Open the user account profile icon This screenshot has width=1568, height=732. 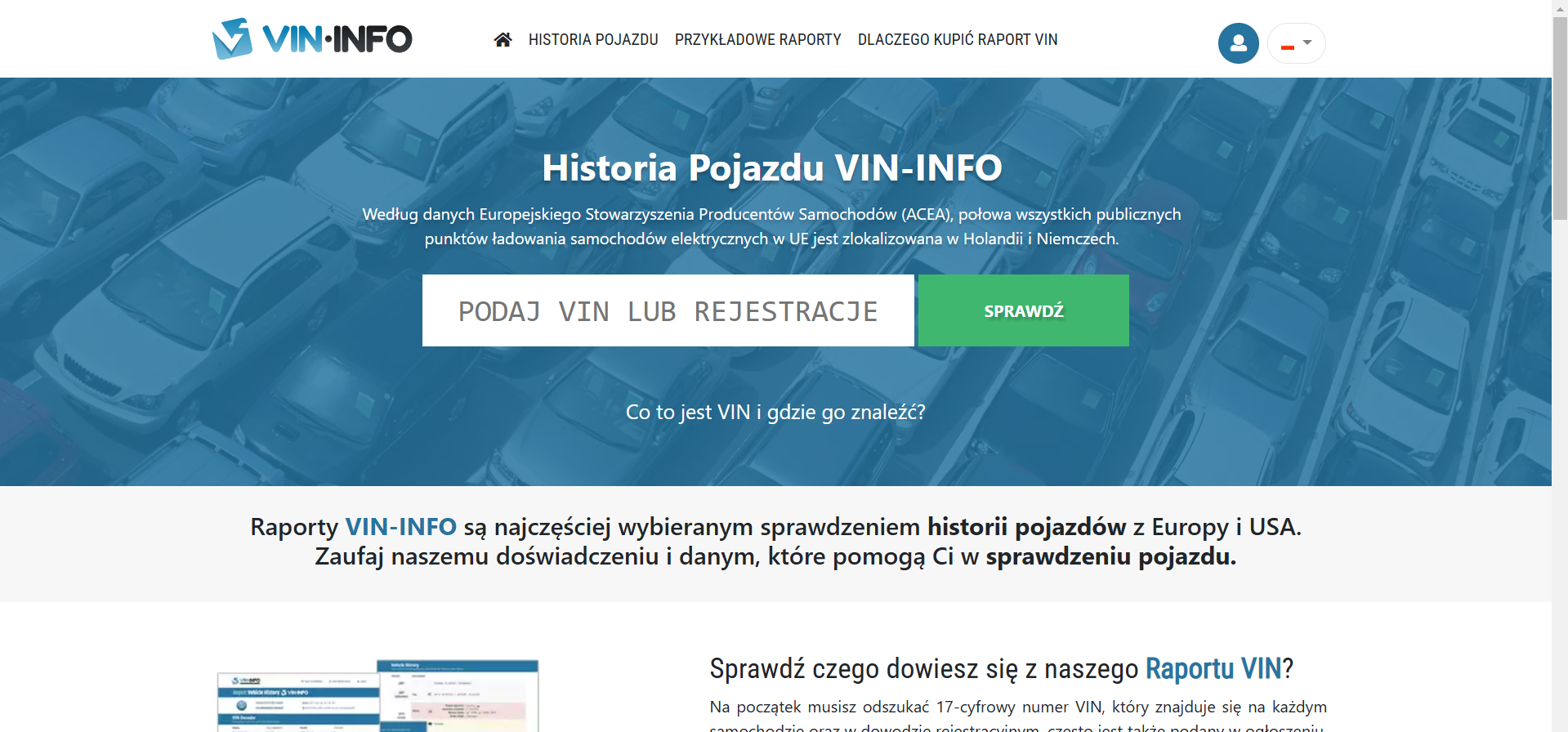coord(1238,43)
